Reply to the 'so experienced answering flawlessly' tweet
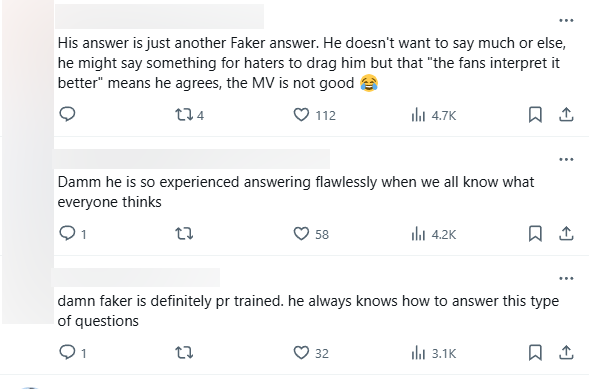 (73, 234)
